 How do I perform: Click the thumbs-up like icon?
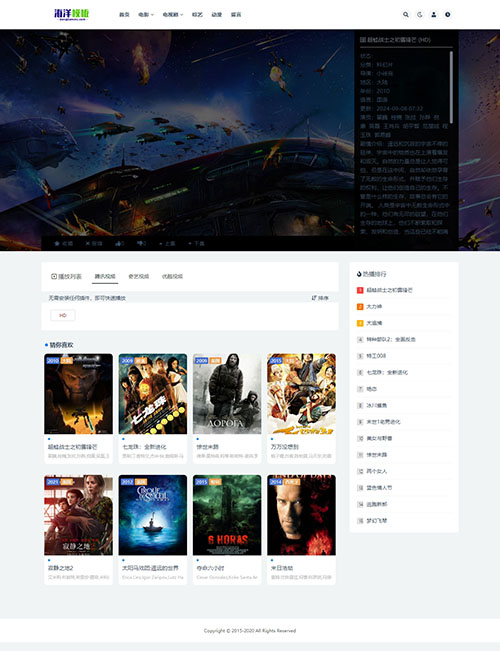120,244
